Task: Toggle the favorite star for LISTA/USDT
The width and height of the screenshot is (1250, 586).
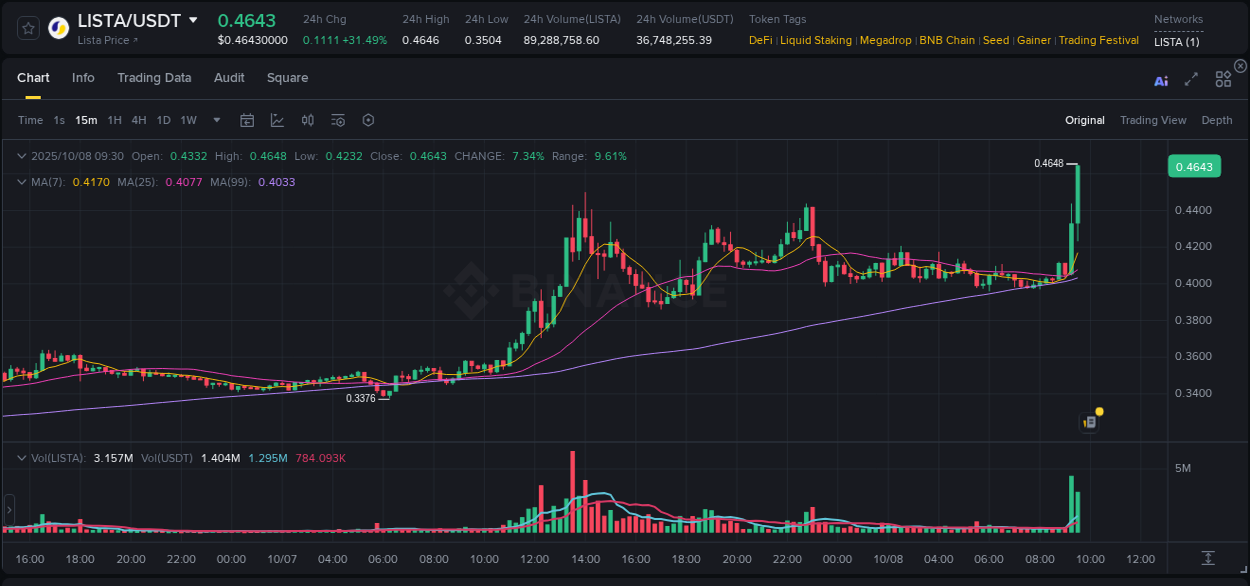Action: [x=28, y=28]
